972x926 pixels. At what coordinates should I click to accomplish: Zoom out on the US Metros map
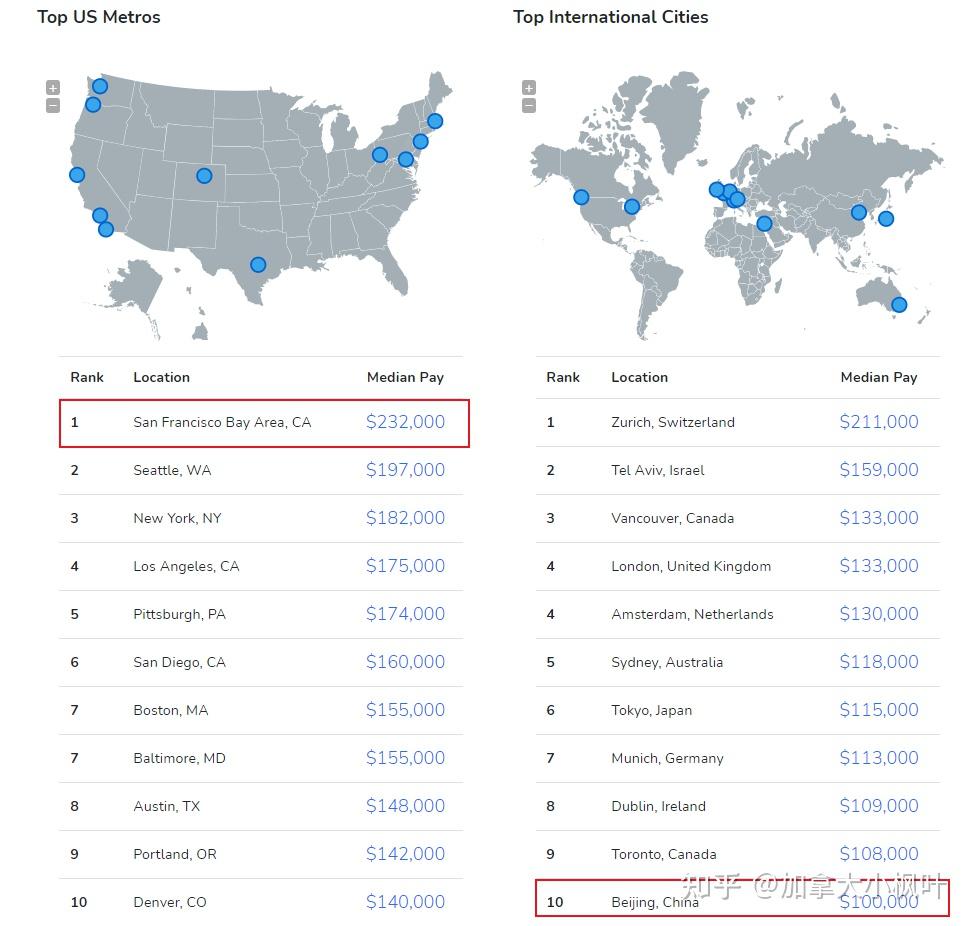[53, 106]
